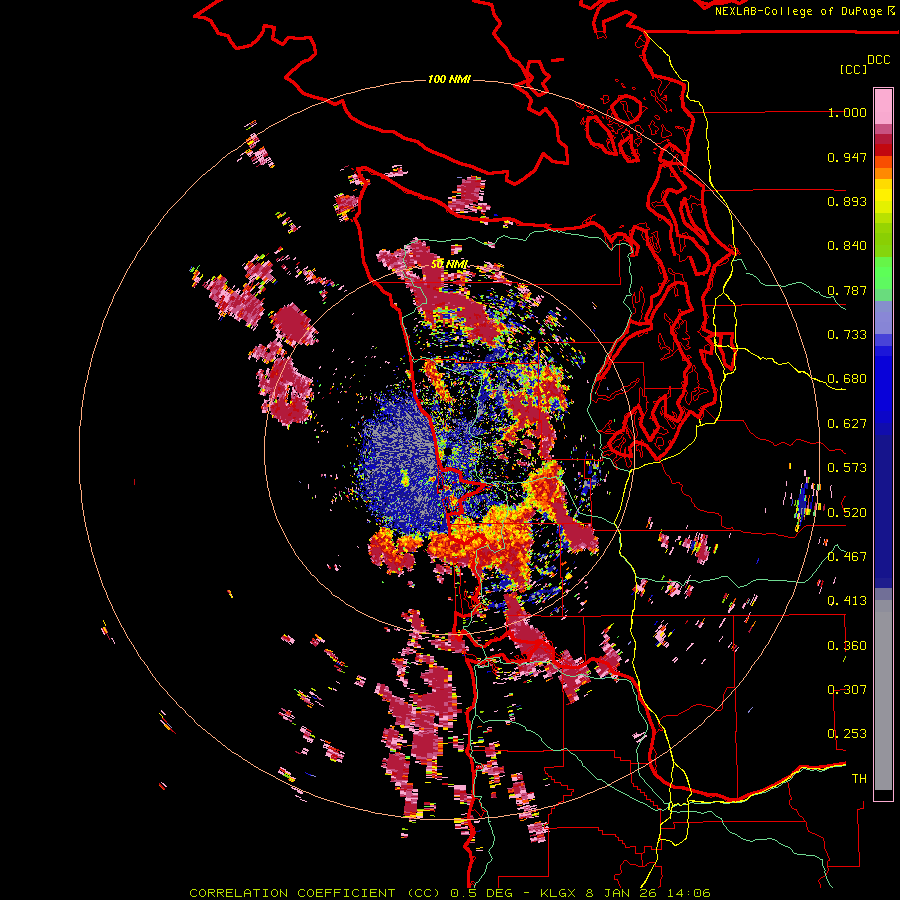Screen dimensions: 900x900
Task: Select the 0.733 scale value
Action: [x=847, y=335]
